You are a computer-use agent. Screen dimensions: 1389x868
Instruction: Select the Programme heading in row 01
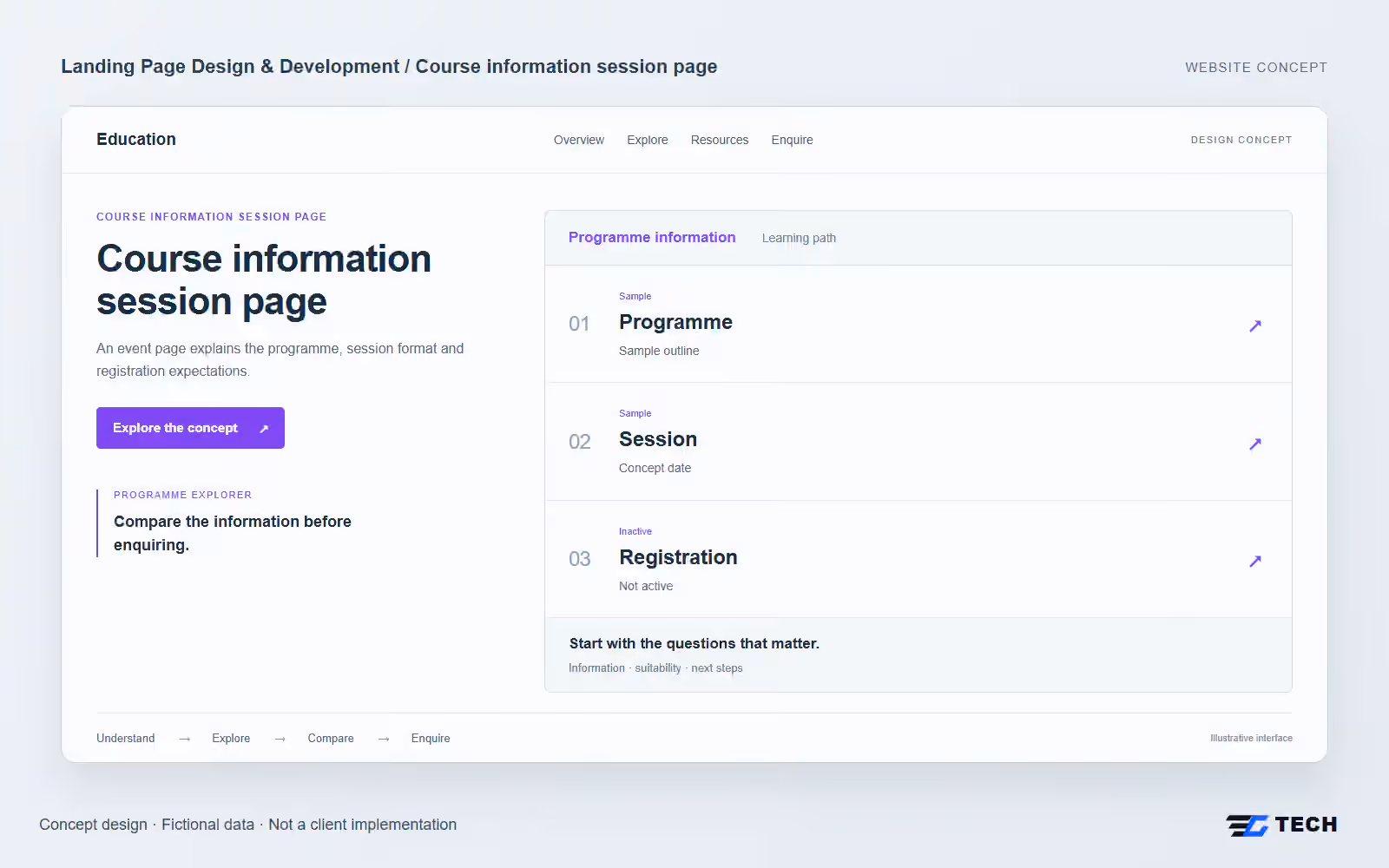coord(675,322)
